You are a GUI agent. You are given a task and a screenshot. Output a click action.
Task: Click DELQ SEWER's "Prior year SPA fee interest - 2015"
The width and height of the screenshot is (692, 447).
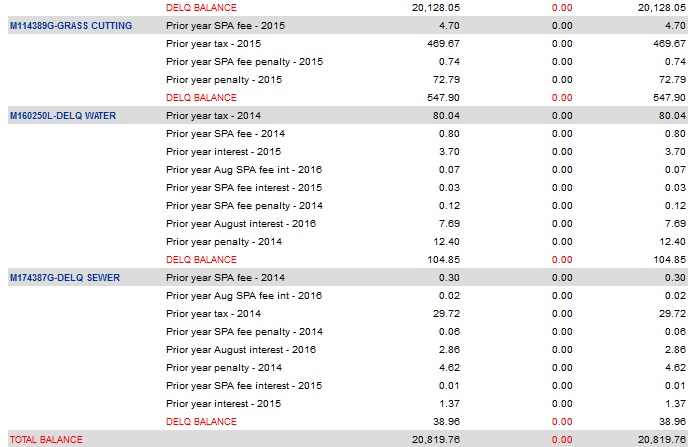pyautogui.click(x=244, y=385)
